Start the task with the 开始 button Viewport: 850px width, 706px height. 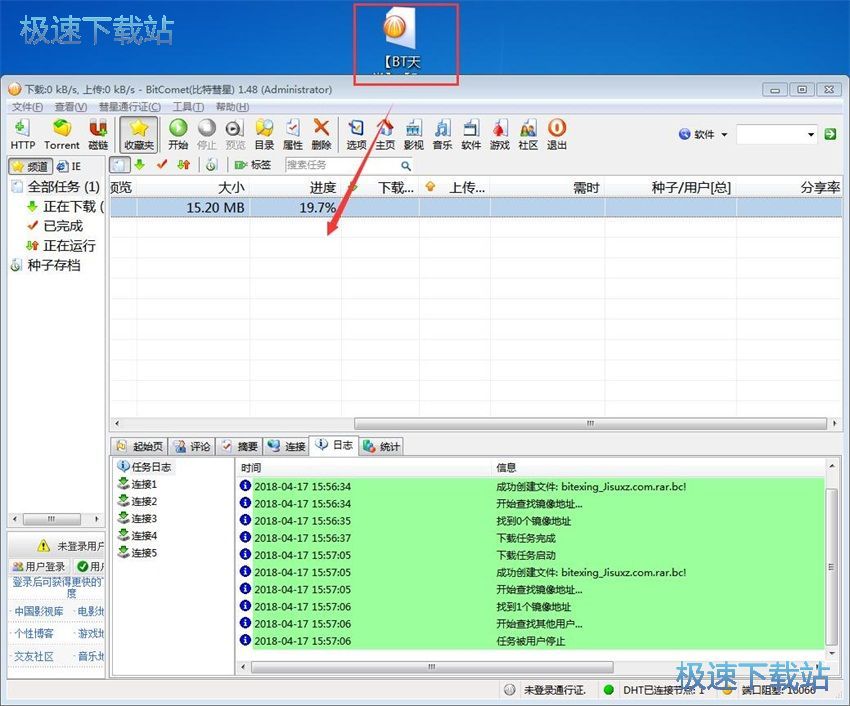178,134
